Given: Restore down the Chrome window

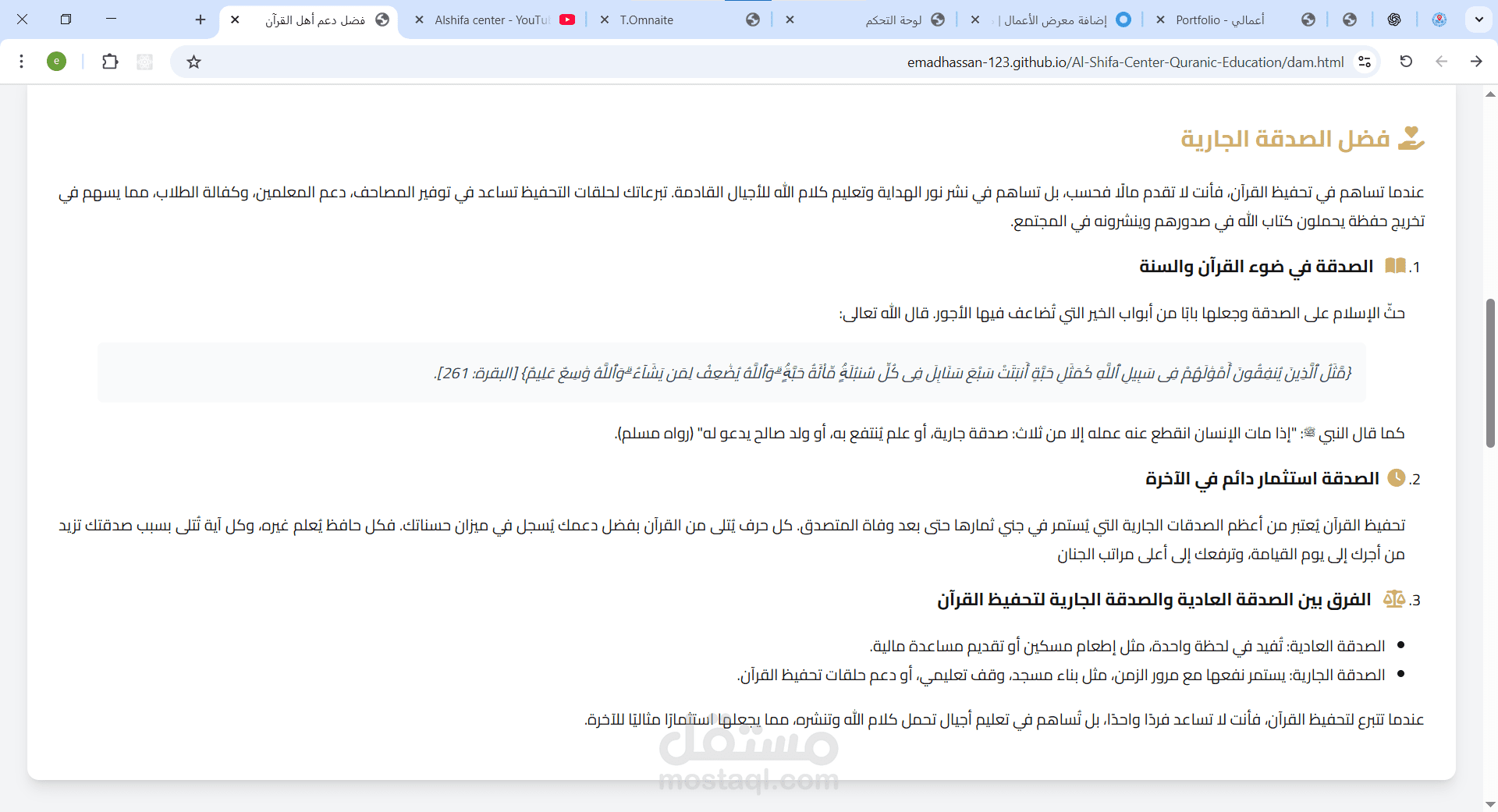Looking at the screenshot, I should (66, 19).
